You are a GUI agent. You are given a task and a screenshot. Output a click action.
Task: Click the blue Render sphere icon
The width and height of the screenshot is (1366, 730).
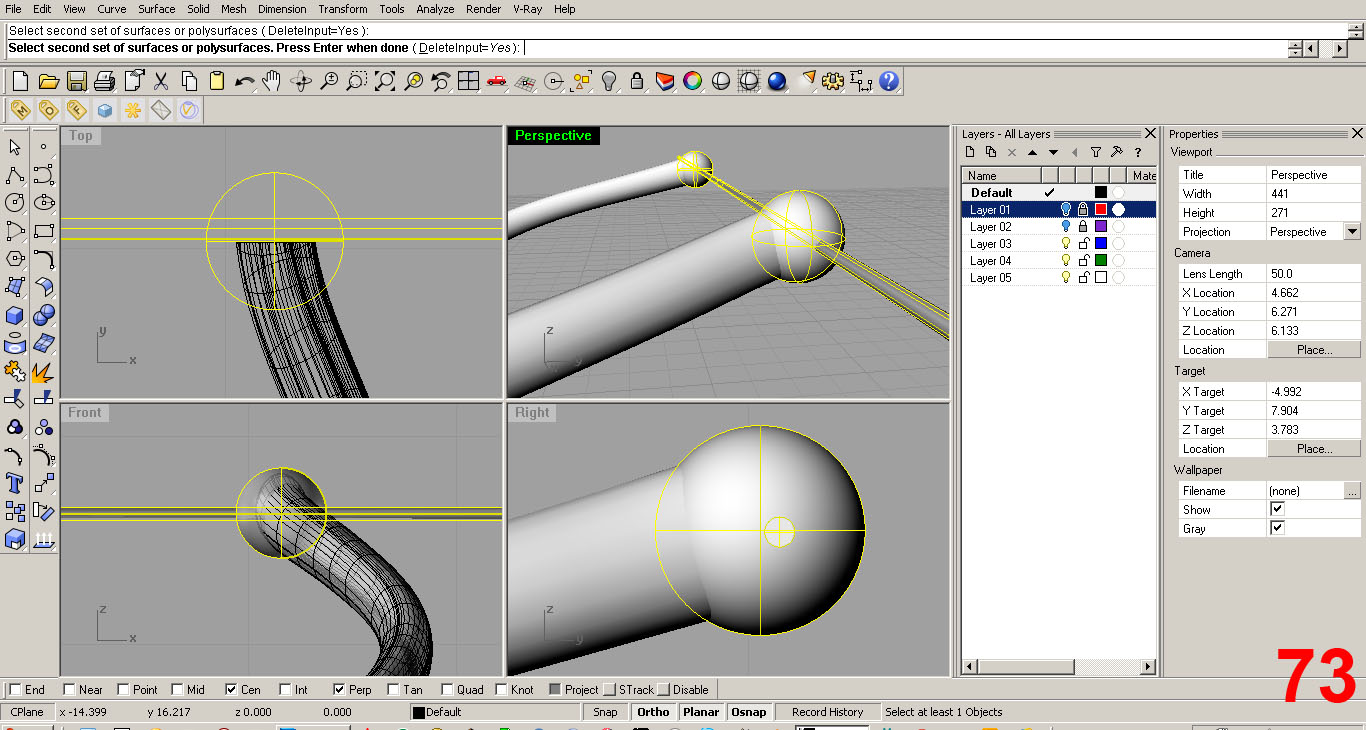coord(777,81)
